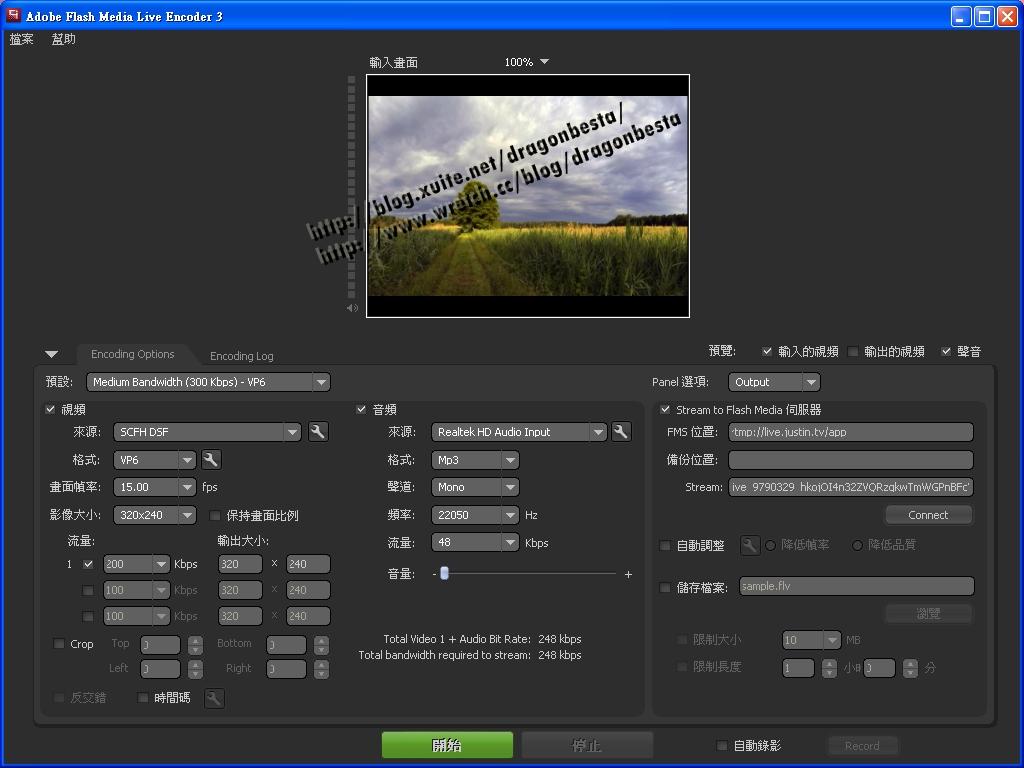The width and height of the screenshot is (1024, 768).
Task: Toggle the Crop checkbox
Action: (x=59, y=644)
